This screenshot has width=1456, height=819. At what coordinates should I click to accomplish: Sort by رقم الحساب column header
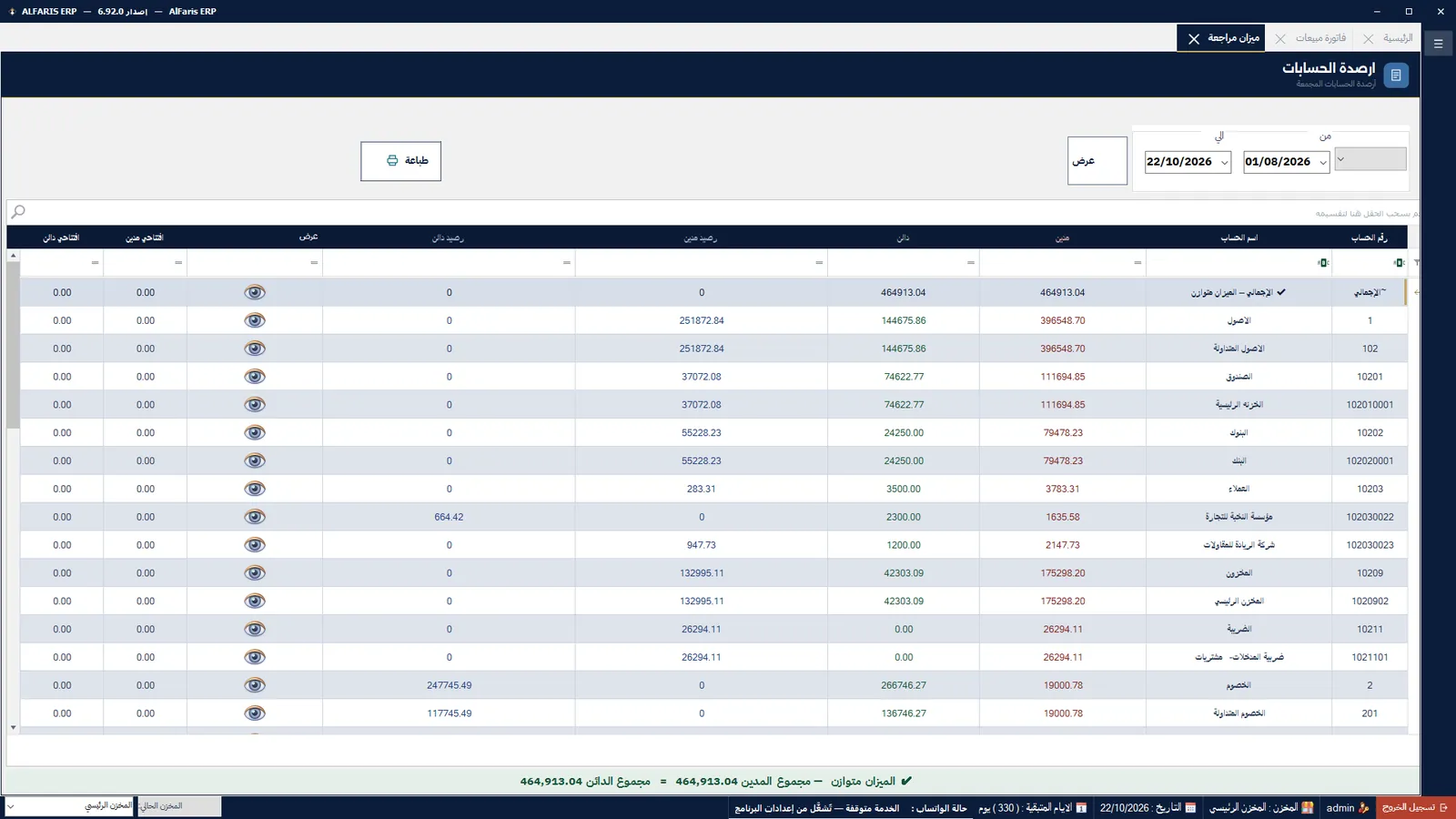pyautogui.click(x=1369, y=238)
